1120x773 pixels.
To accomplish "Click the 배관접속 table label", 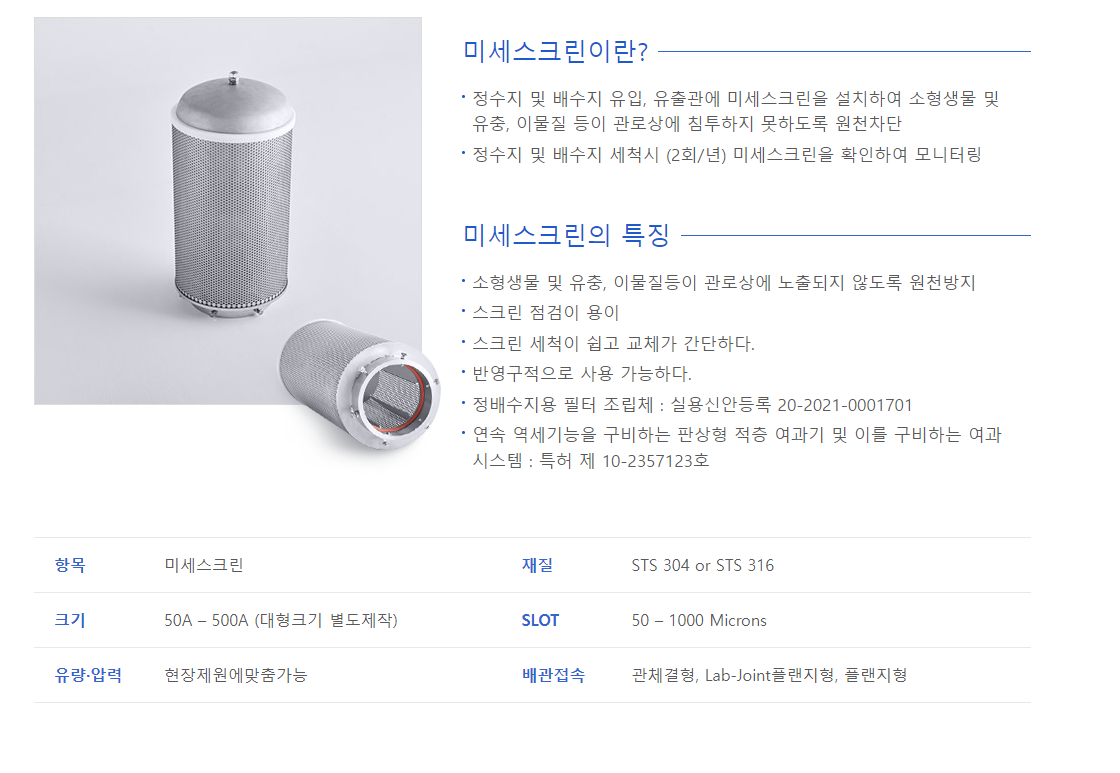I will (x=554, y=675).
